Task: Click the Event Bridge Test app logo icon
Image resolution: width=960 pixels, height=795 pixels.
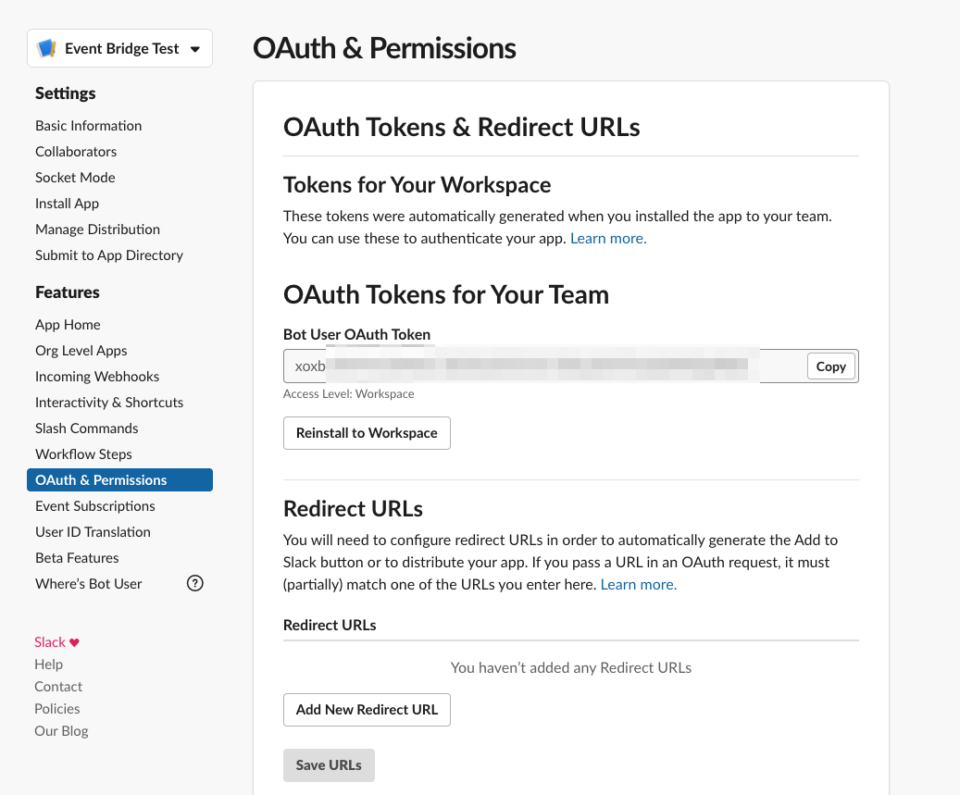Action: (47, 48)
